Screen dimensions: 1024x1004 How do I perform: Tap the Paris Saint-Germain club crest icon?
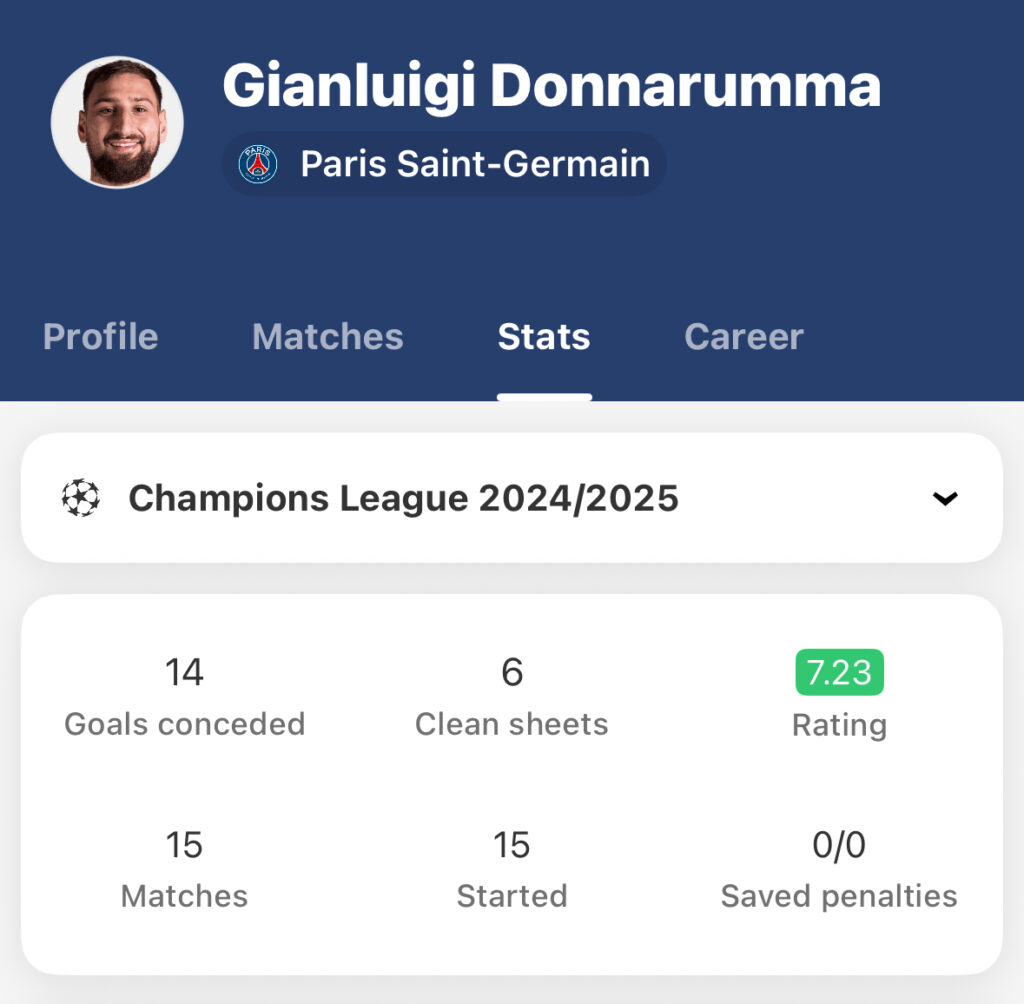pos(258,164)
